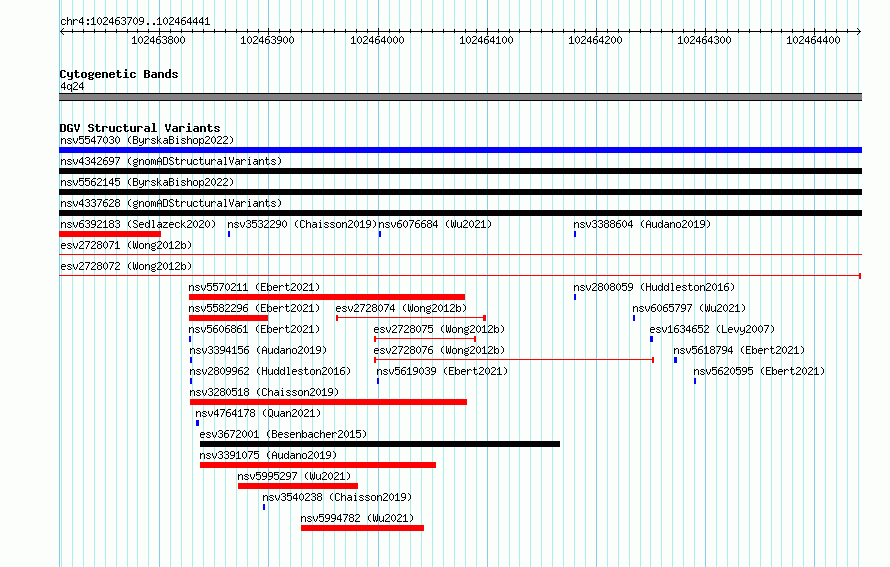This screenshot has width=890, height=567.
Task: Click the chr4:102463709..102464441 region label
Action: pos(135,22)
